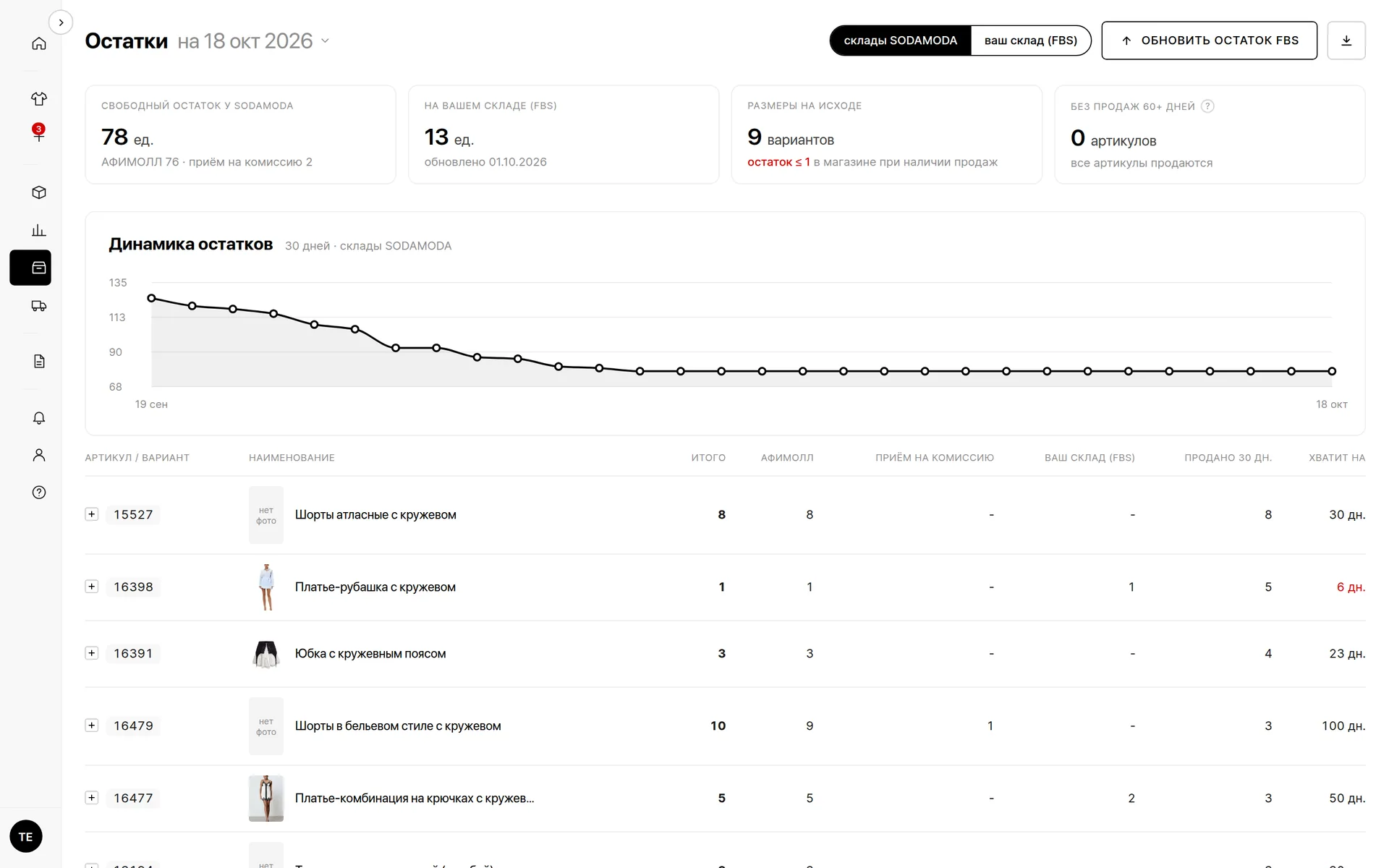Click article code 16479
Image resolution: width=1389 pixels, height=868 pixels.
[133, 726]
